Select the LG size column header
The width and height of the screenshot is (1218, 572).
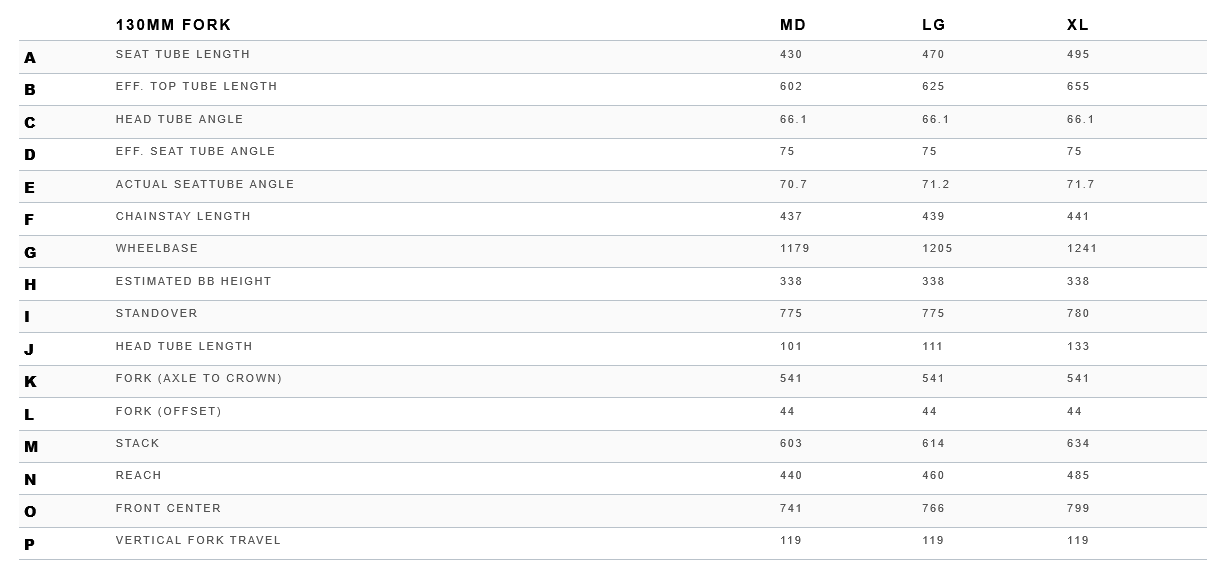(x=934, y=25)
